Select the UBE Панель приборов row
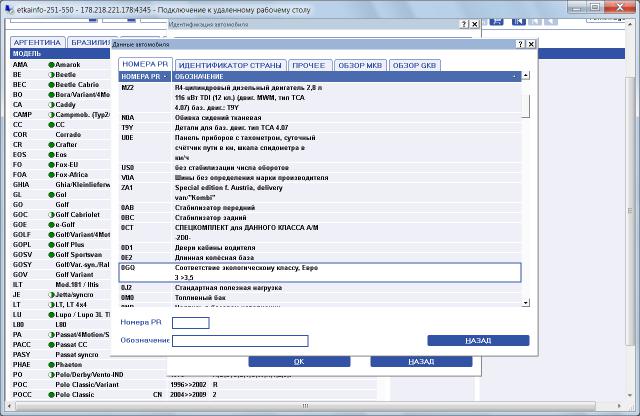The image size is (640, 416). pyautogui.click(x=320, y=148)
